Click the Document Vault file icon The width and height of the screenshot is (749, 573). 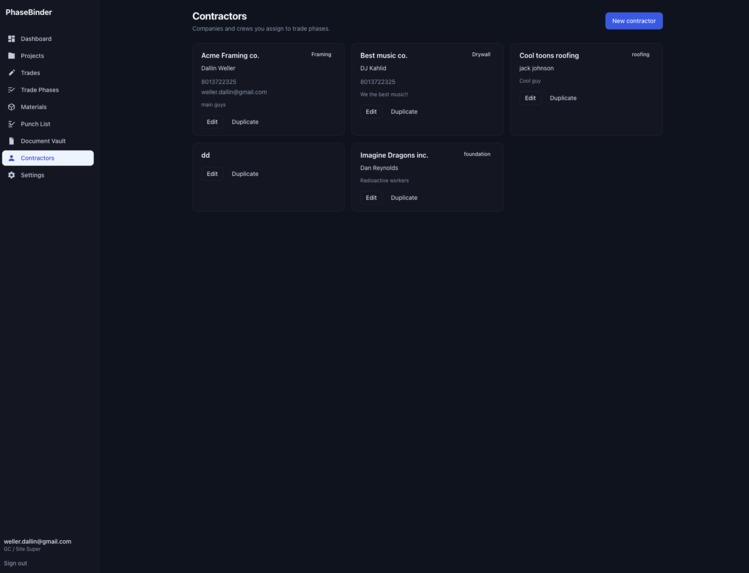11,141
